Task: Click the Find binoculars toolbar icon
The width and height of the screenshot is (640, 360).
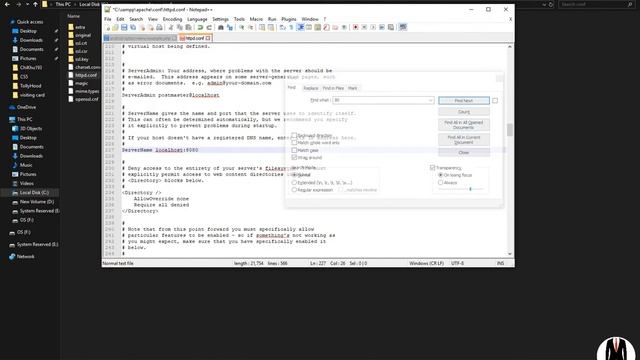Action: (x=221, y=27)
